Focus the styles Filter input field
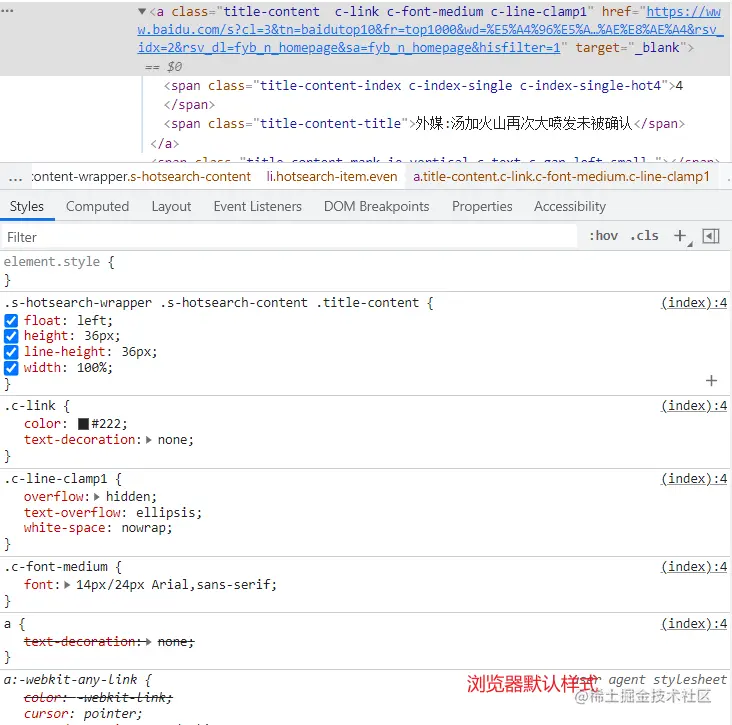The width and height of the screenshot is (732, 725). (289, 237)
